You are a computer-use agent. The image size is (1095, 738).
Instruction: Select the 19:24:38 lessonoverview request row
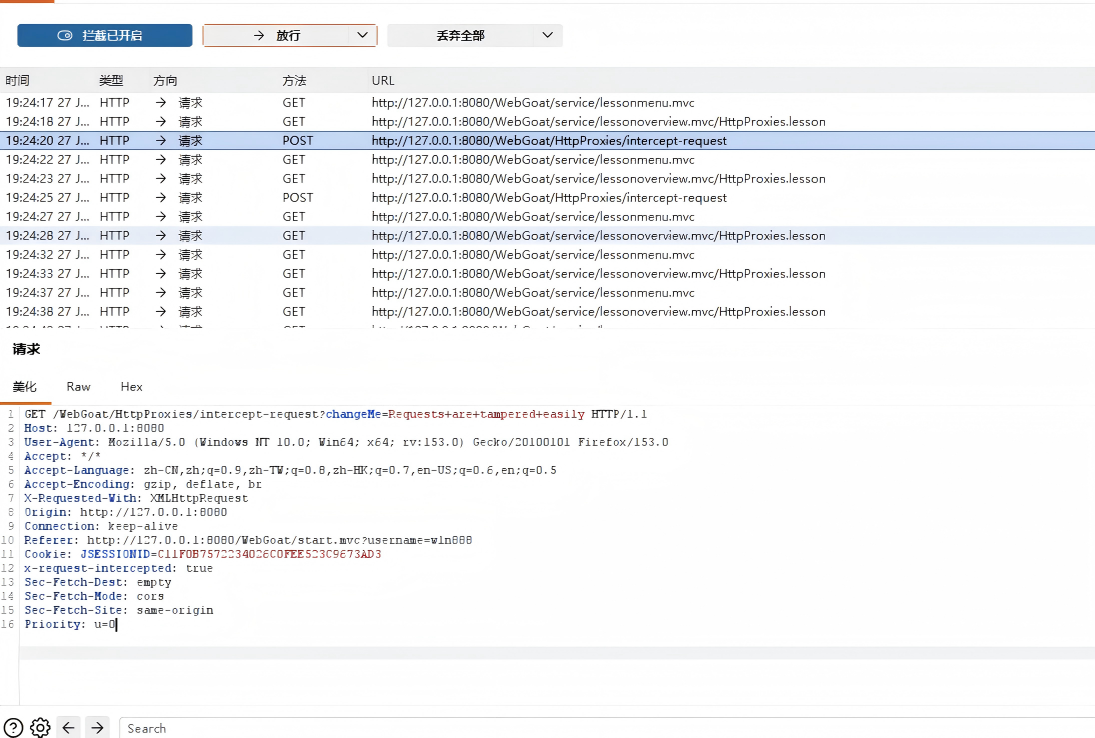coord(548,311)
